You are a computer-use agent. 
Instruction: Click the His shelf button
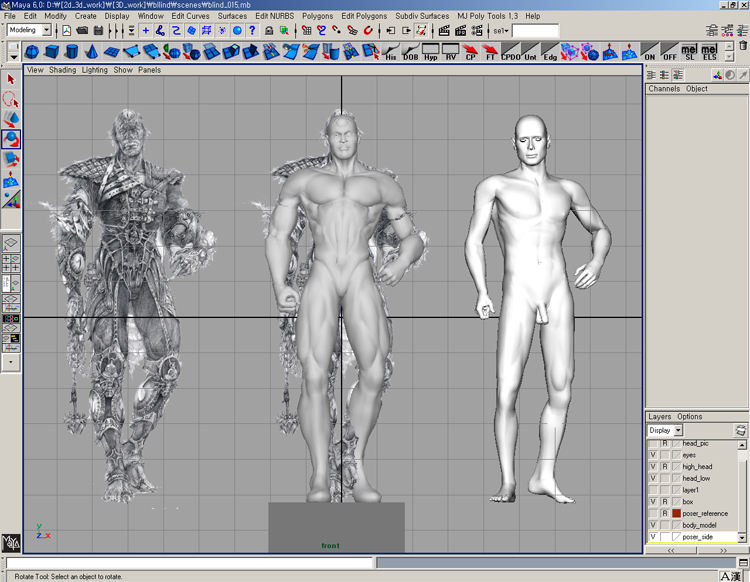(391, 52)
